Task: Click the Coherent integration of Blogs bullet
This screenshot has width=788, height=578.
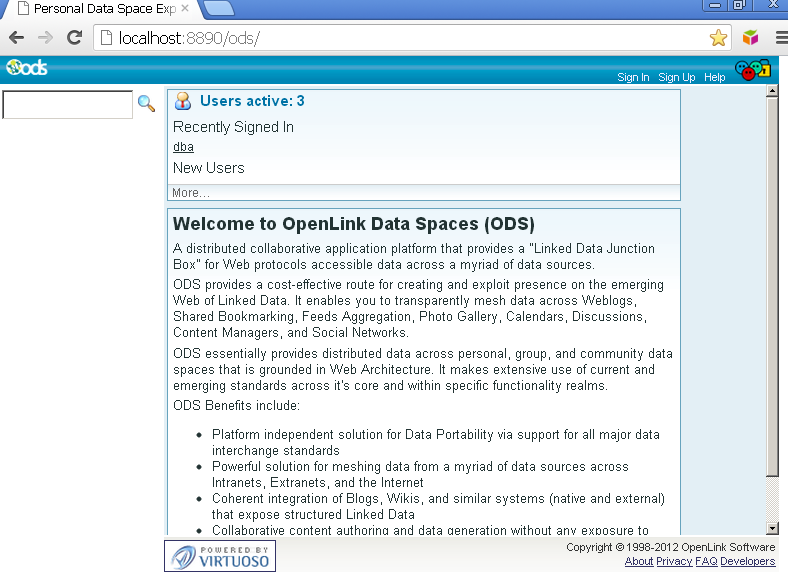Action: 438,507
